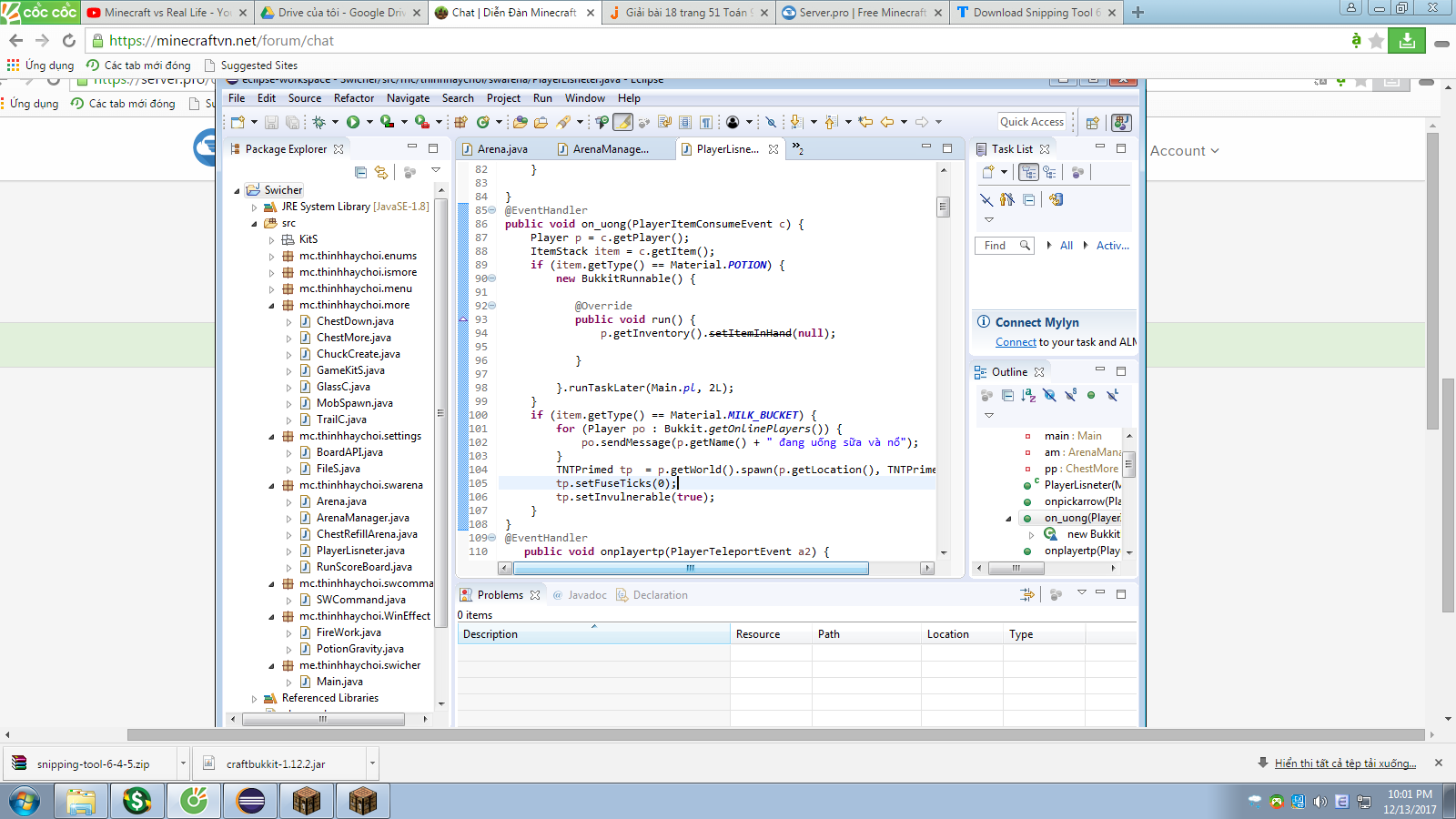1456x819 pixels.
Task: Toggle Hide Fields in Outline view
Action: 1049,395
